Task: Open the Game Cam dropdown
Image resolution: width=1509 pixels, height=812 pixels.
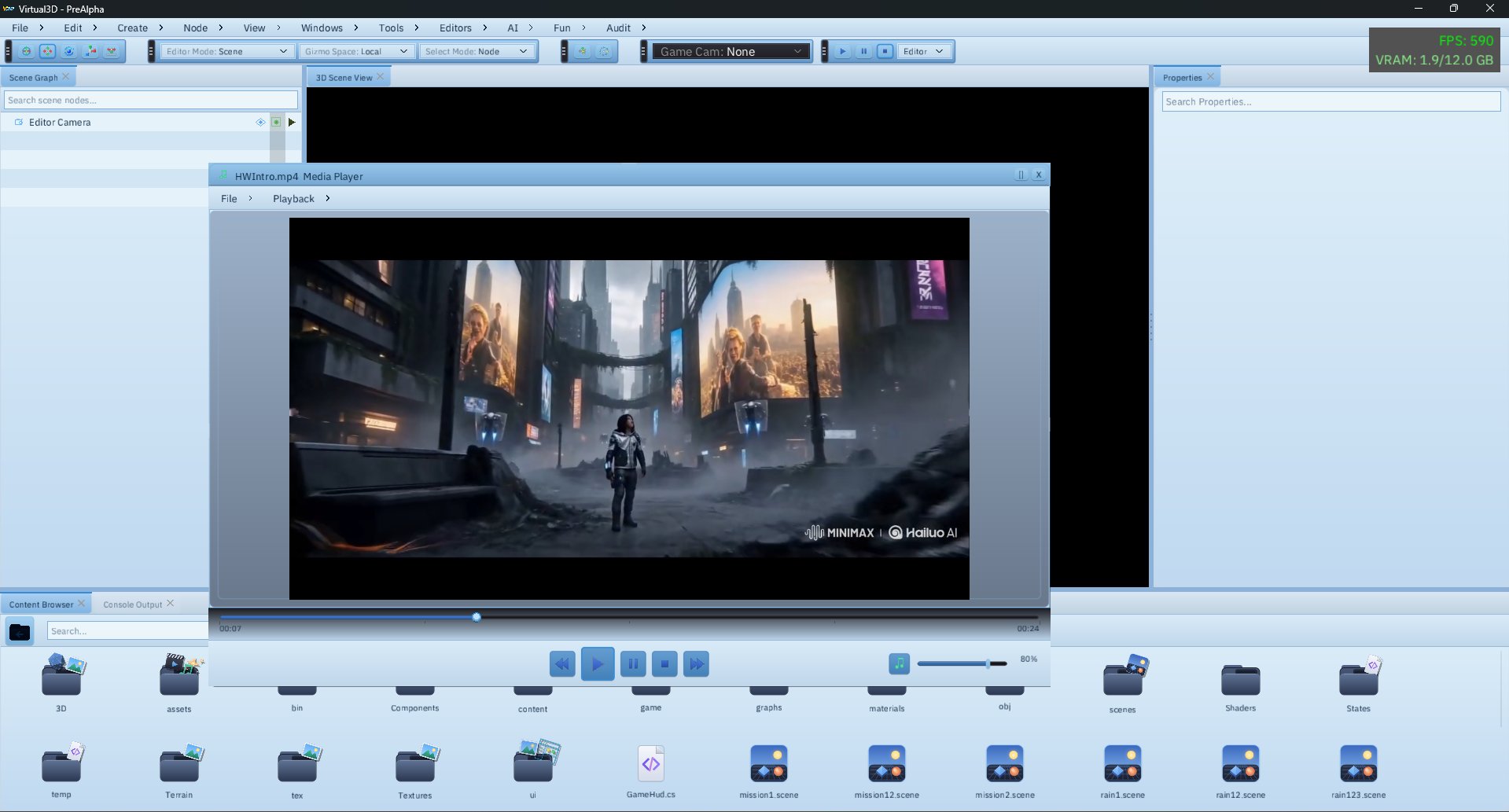Action: [731, 51]
